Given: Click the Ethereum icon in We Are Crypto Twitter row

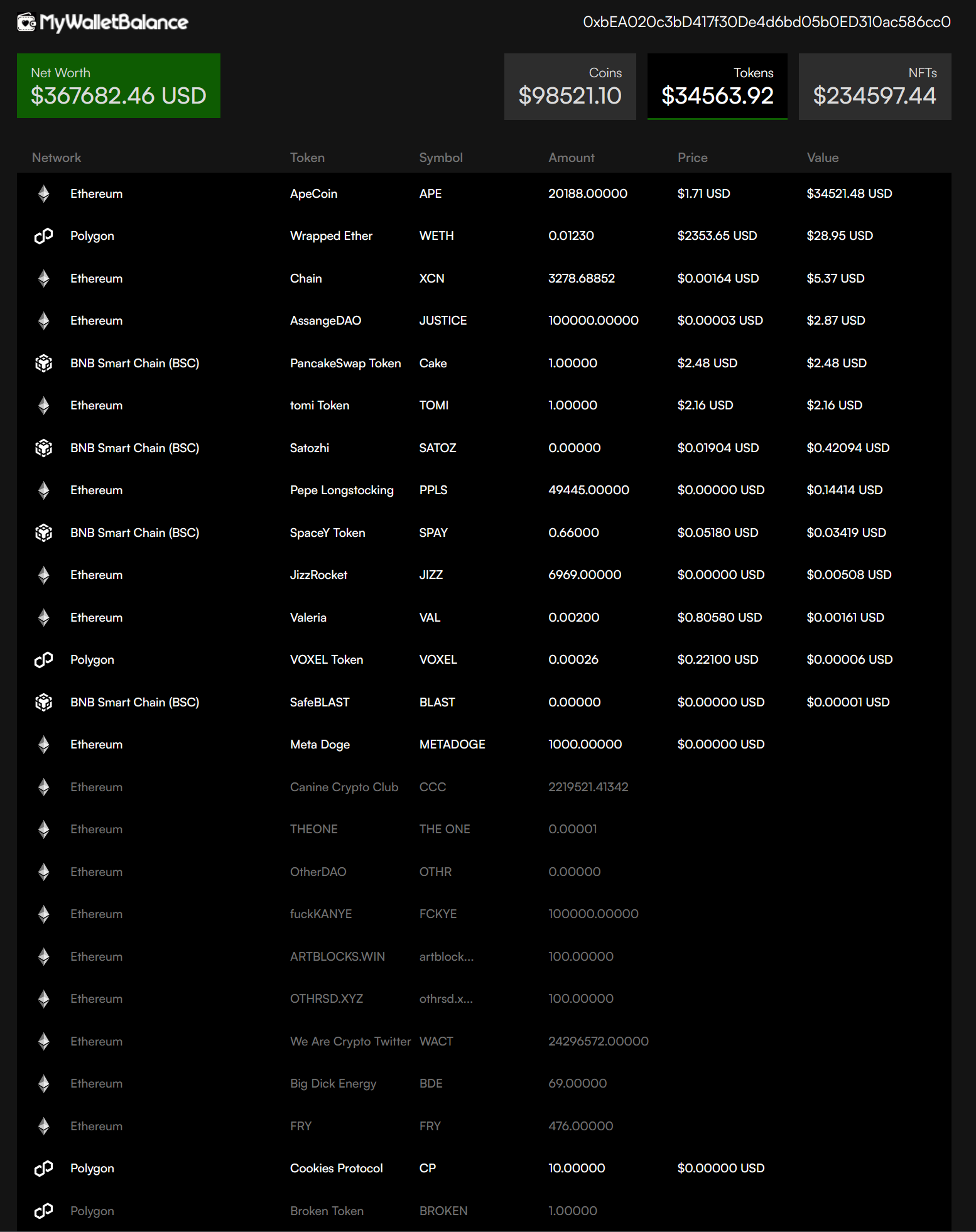Looking at the screenshot, I should (44, 1042).
